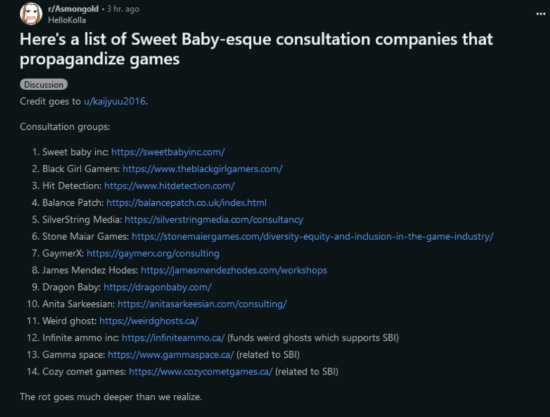The image size is (550, 417).
Task: Visit the dragonbaby.com link
Action: [x=157, y=287]
